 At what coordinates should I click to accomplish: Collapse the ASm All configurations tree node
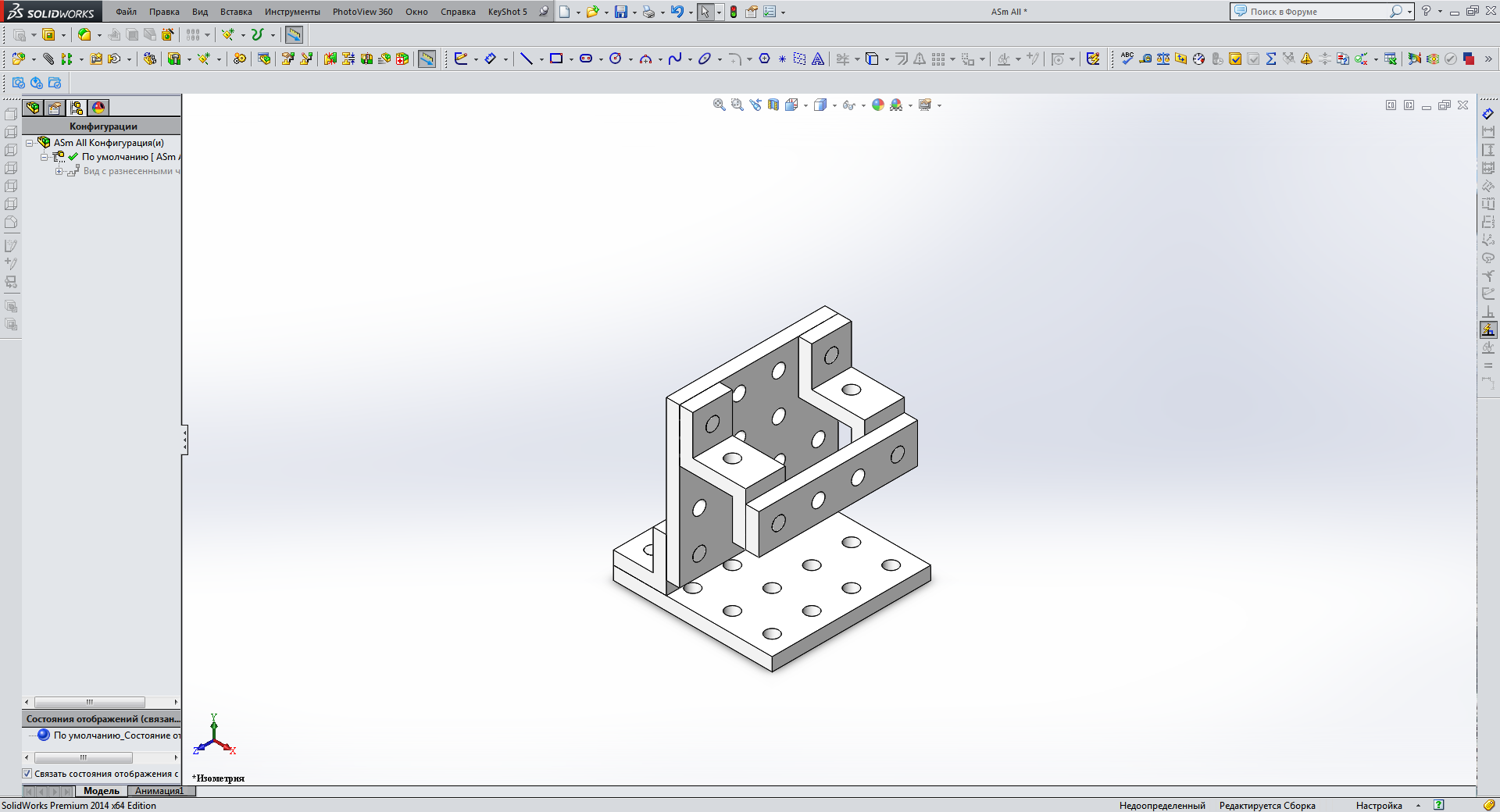tap(30, 143)
